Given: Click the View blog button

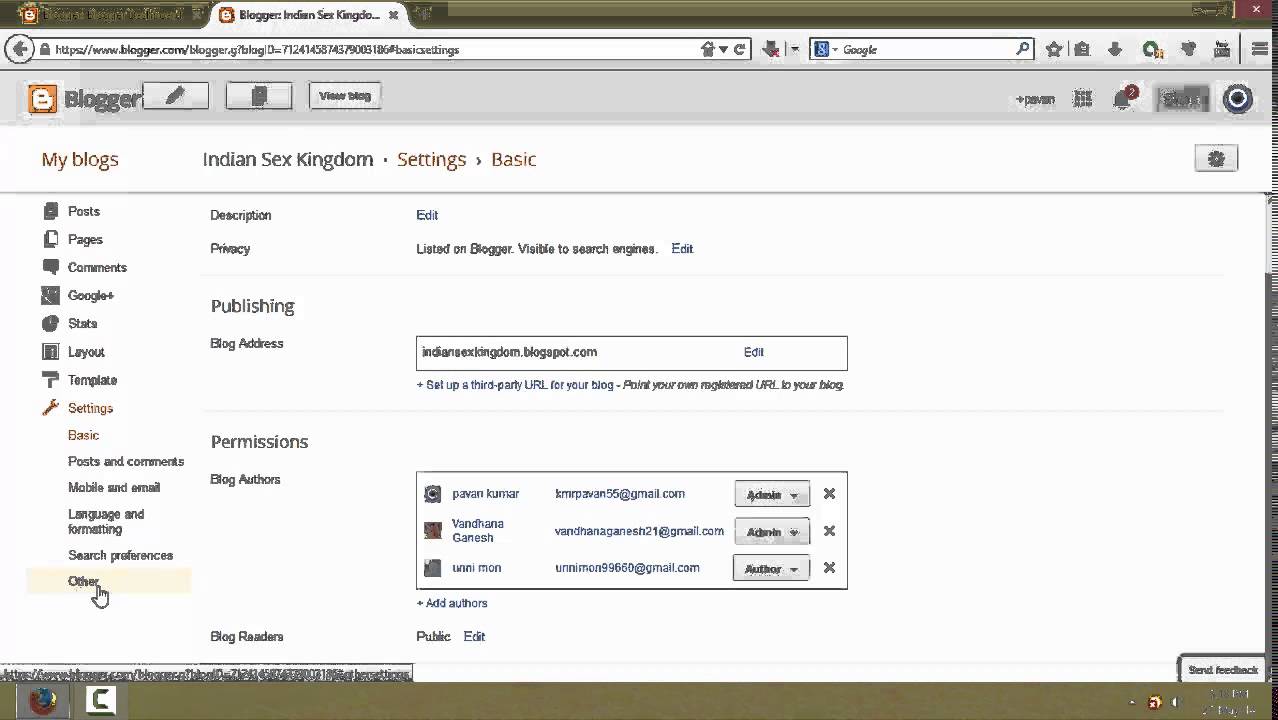Looking at the screenshot, I should click(345, 96).
